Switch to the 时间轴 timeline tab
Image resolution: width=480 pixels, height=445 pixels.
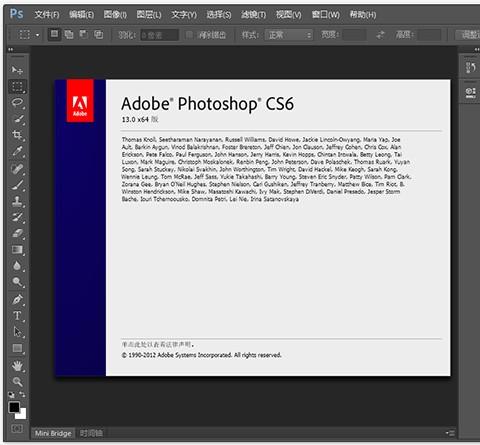[91, 433]
